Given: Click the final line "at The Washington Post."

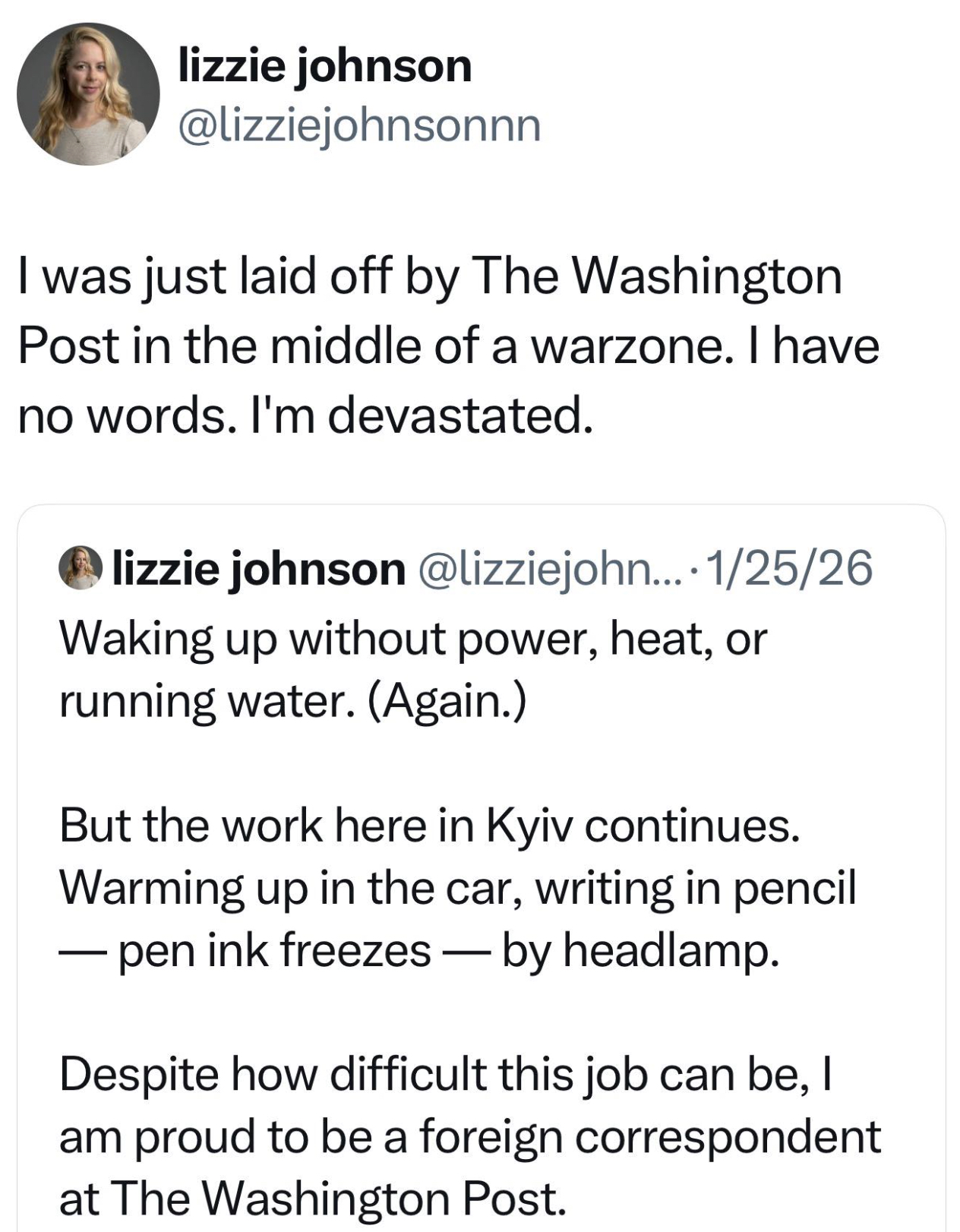Looking at the screenshot, I should click(x=313, y=1199).
